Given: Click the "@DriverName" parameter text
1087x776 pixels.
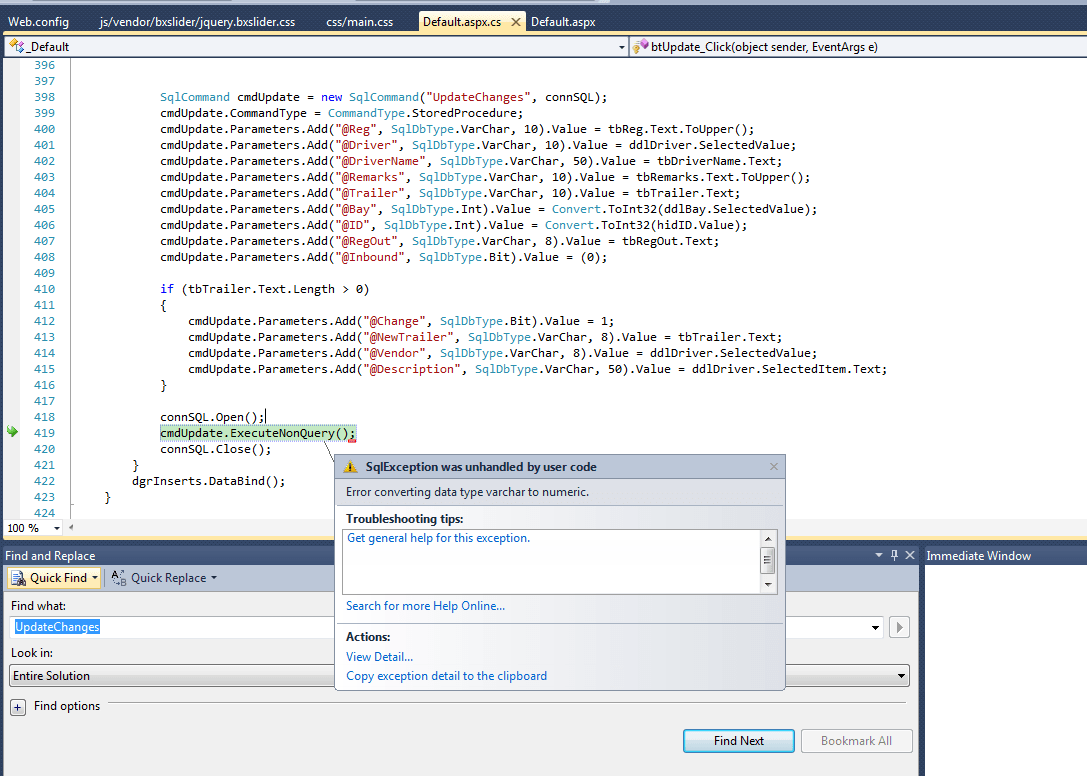Looking at the screenshot, I should pyautogui.click(x=380, y=161).
